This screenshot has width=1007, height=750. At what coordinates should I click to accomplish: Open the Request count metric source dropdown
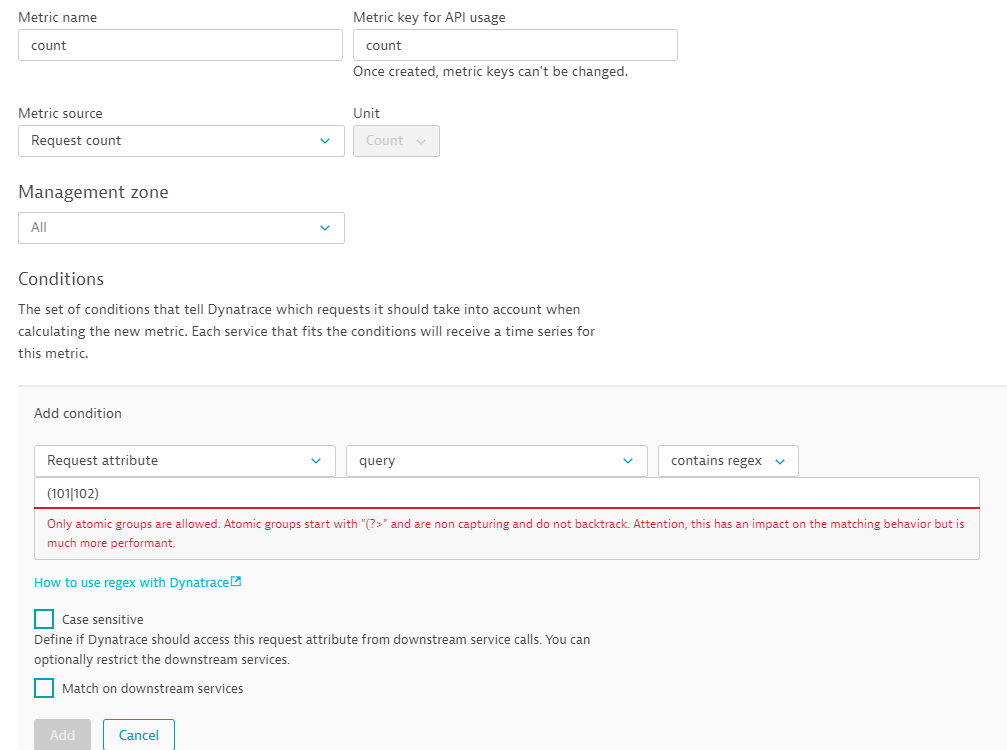click(181, 141)
